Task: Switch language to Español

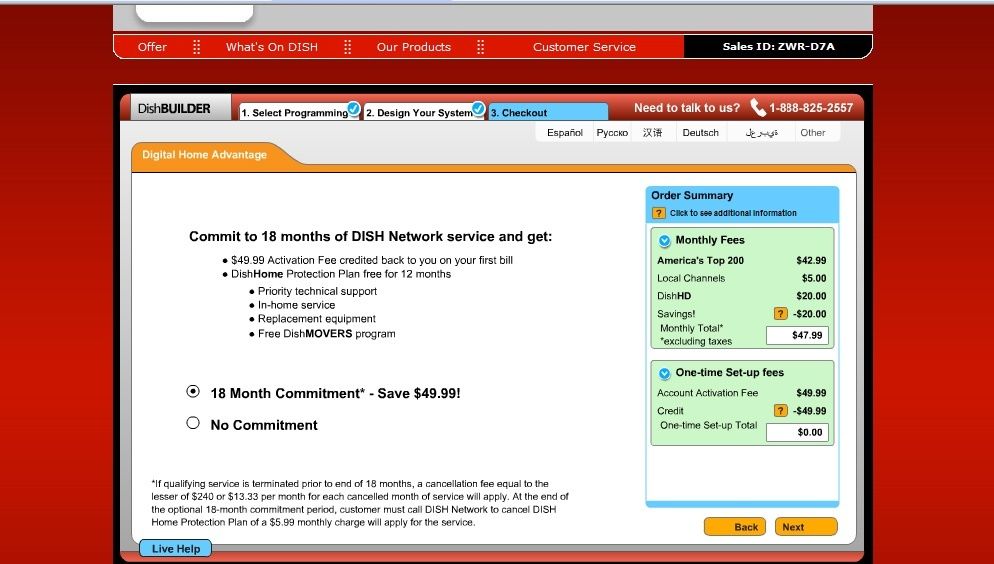Action: (x=565, y=132)
